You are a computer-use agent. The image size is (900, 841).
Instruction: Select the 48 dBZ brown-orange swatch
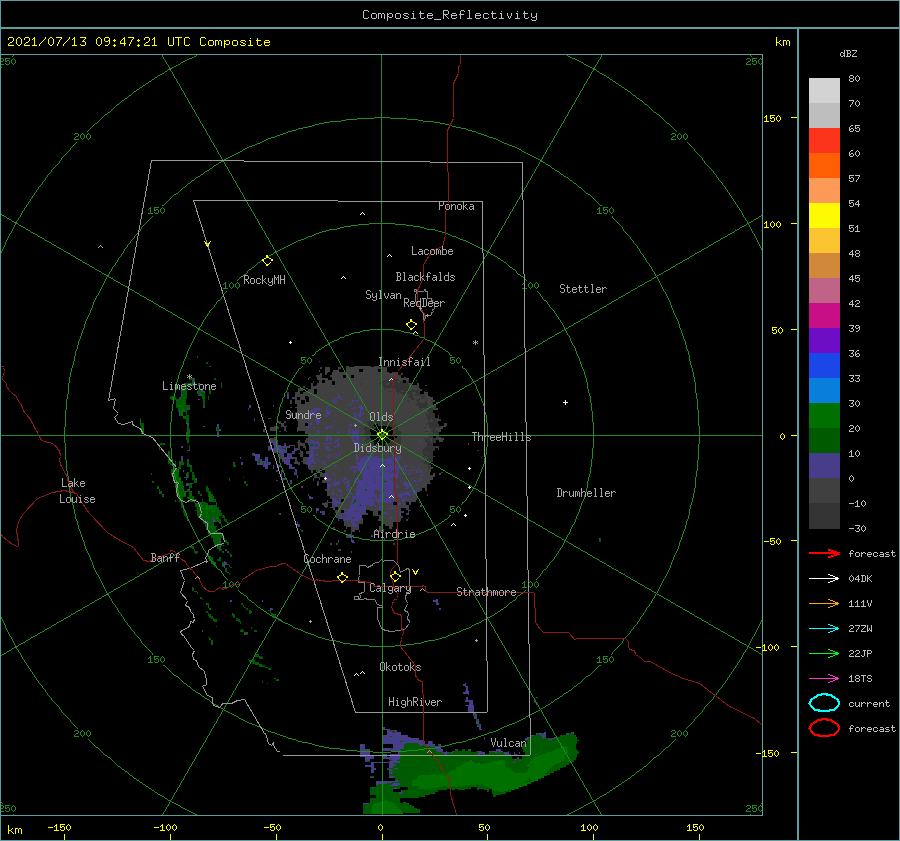click(x=824, y=265)
